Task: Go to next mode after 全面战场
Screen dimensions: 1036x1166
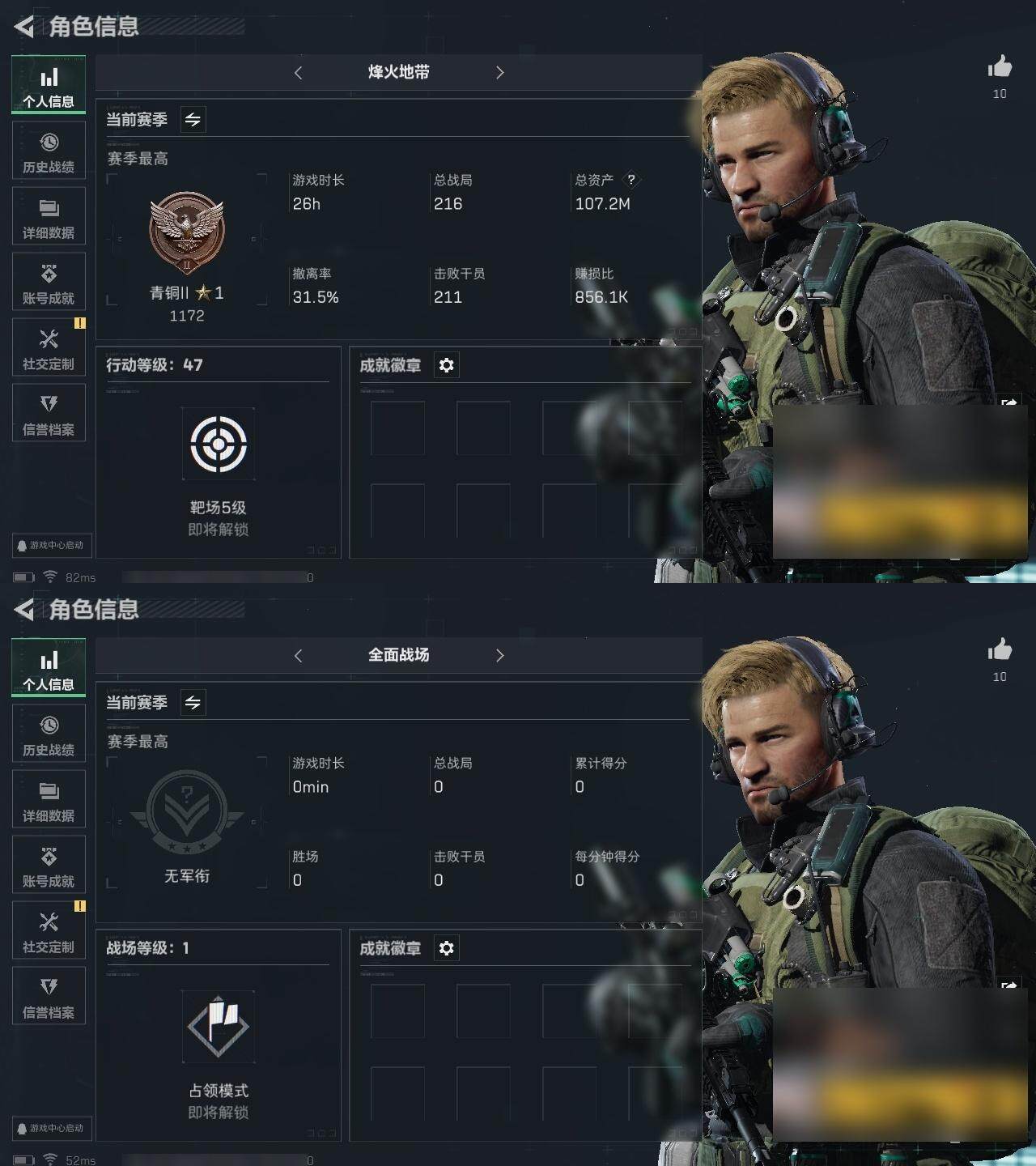Action: click(499, 655)
